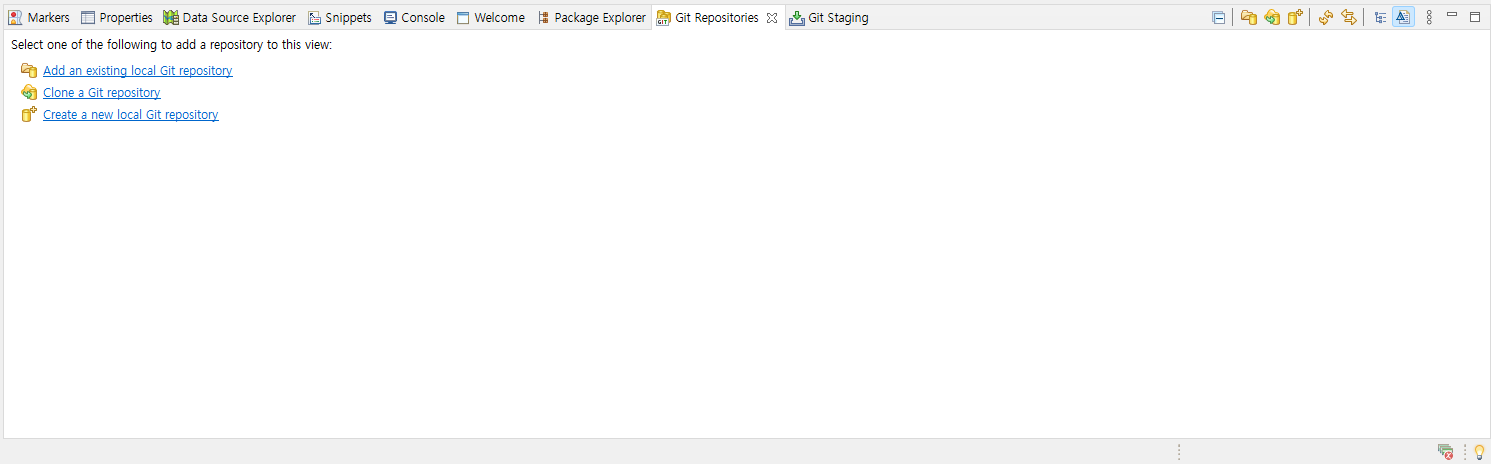Toggle Link with Editor and Selection
This screenshot has height=464, width=1491.
tap(1349, 17)
